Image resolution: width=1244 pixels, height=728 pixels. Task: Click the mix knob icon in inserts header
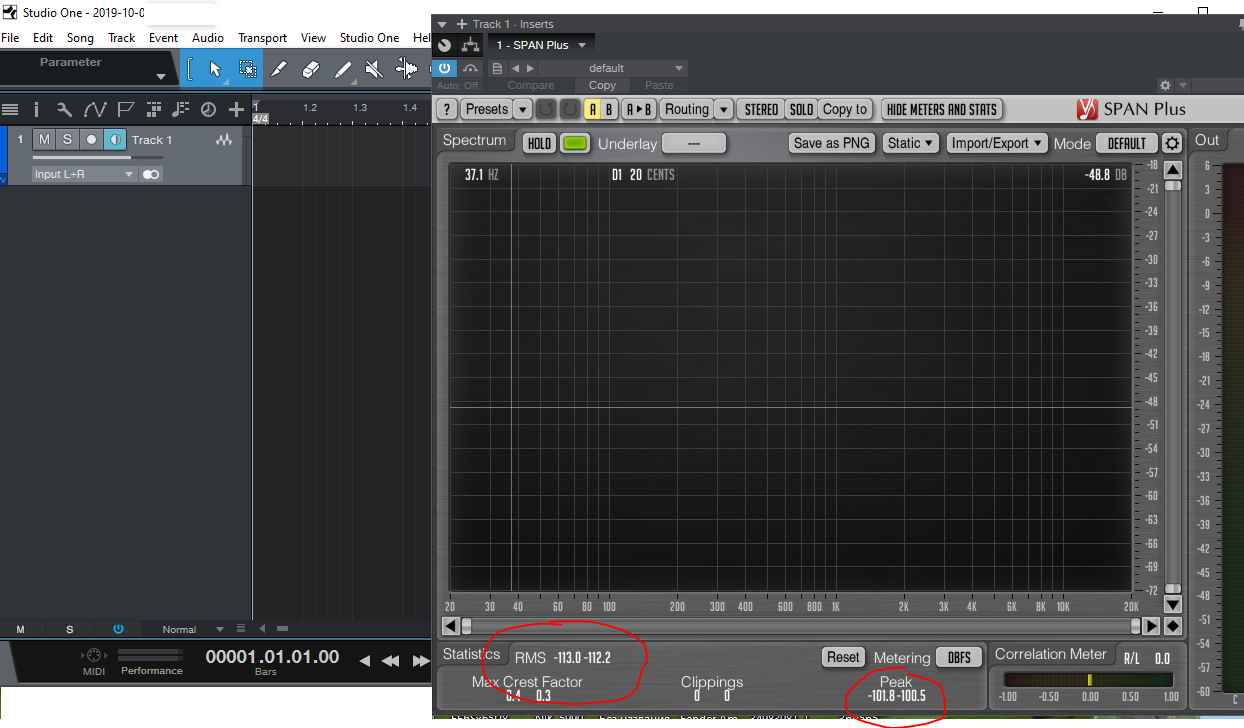coord(445,45)
